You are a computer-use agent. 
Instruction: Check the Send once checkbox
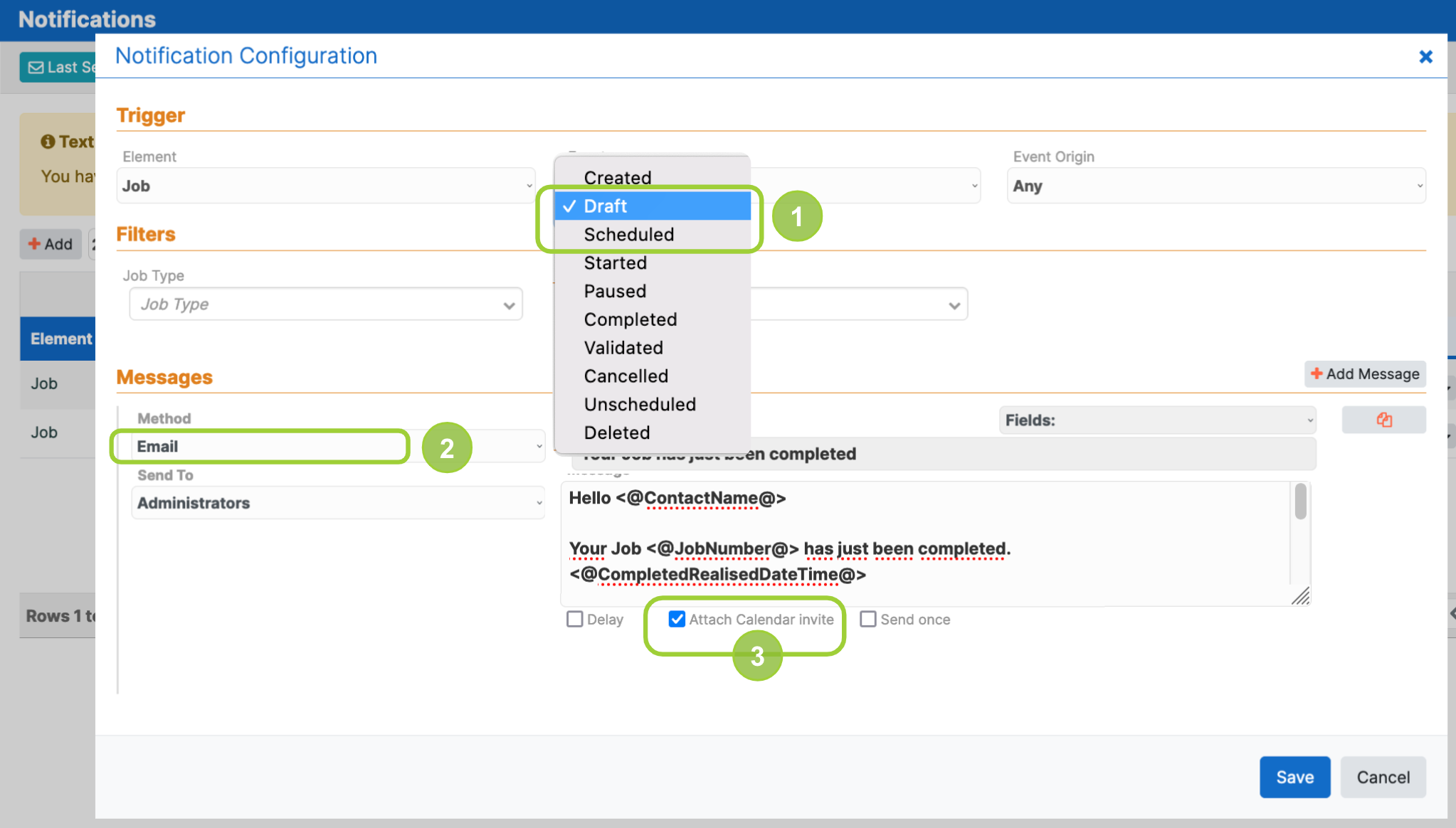(x=868, y=619)
